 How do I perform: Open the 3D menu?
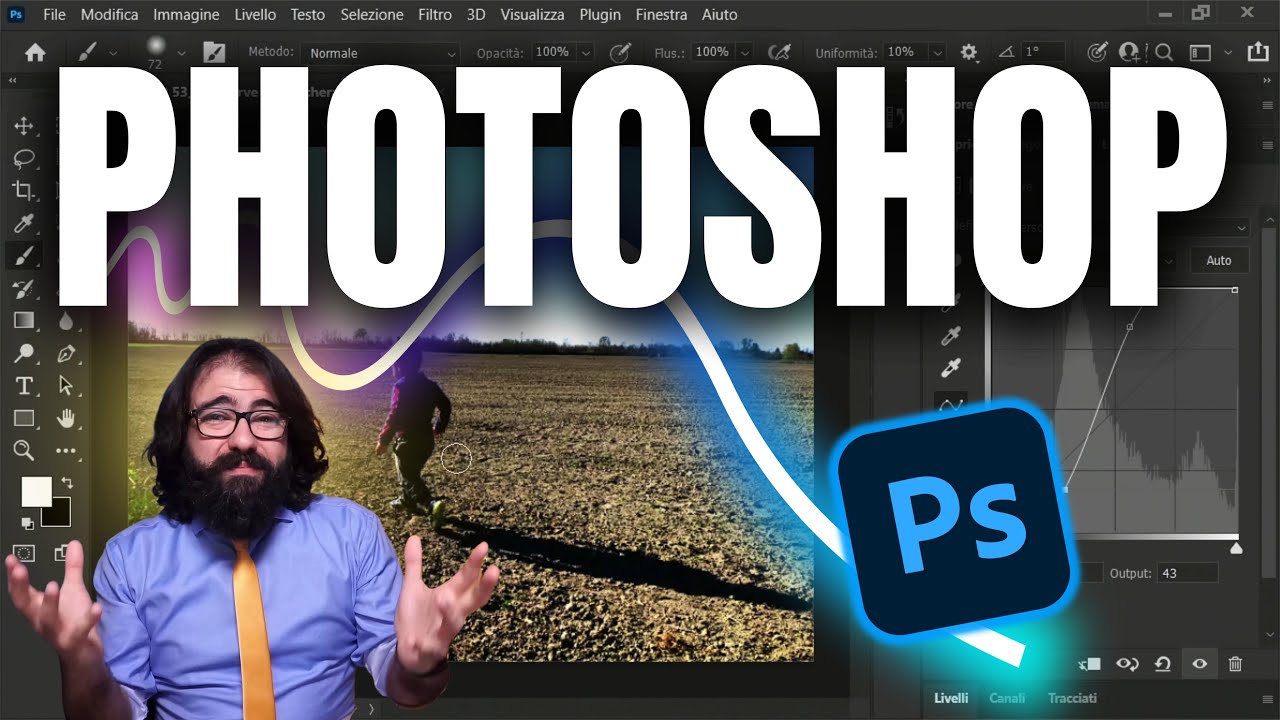coord(476,15)
